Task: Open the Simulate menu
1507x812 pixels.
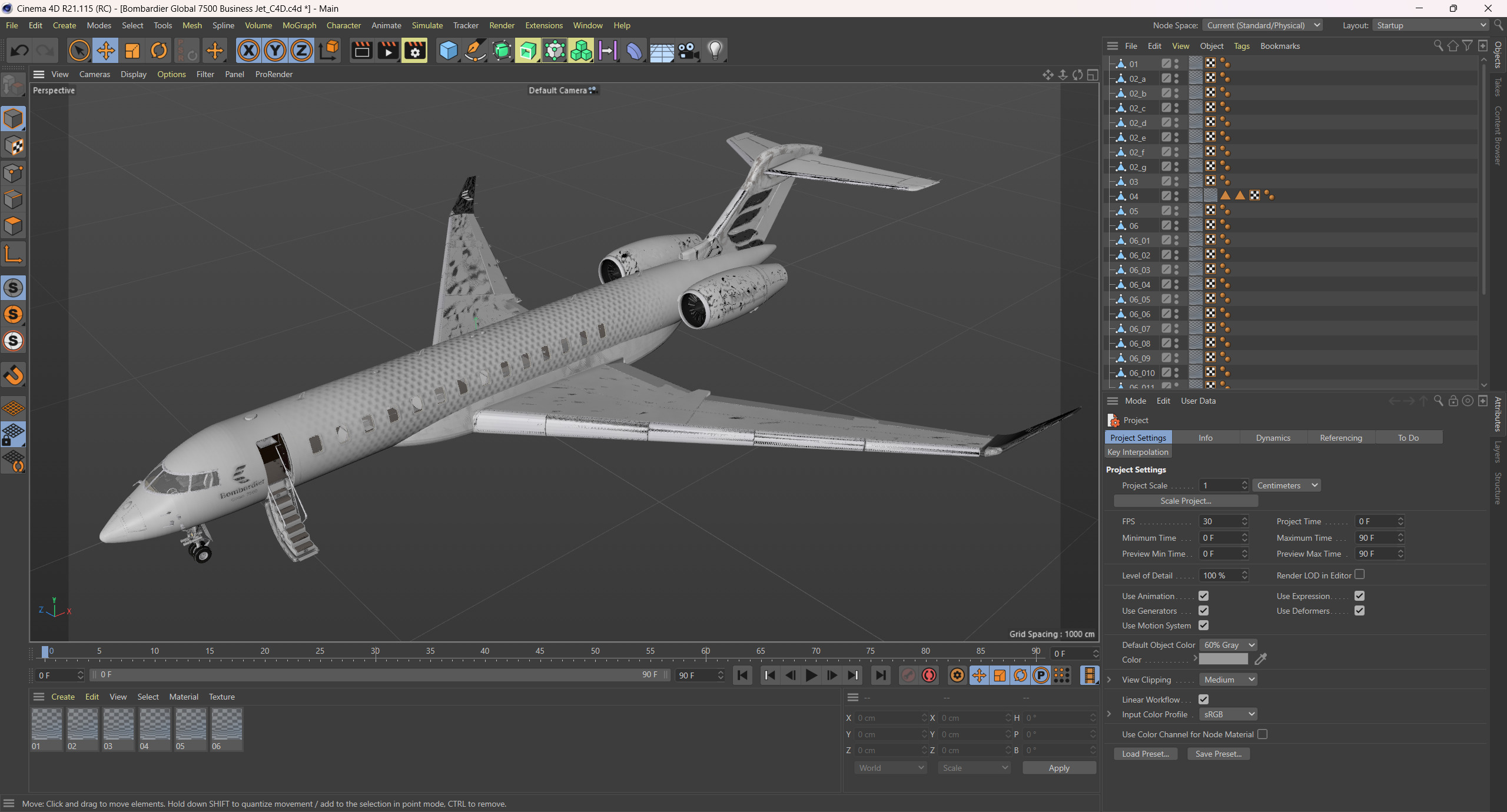Action: point(427,25)
